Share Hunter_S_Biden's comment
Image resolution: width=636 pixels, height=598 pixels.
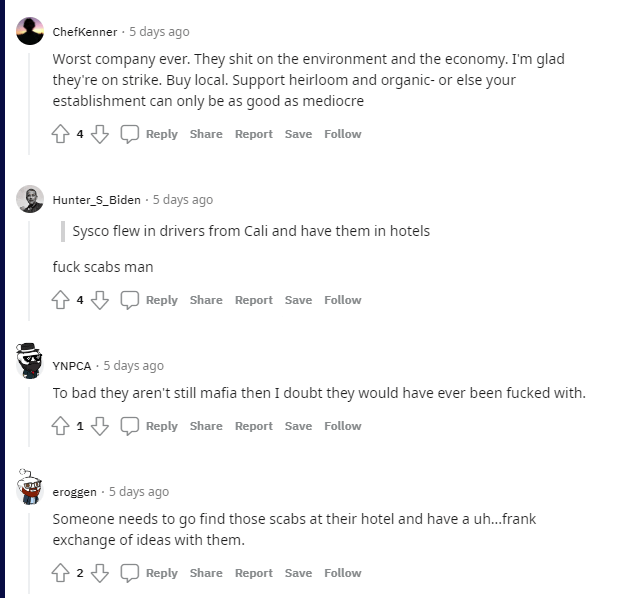point(206,300)
